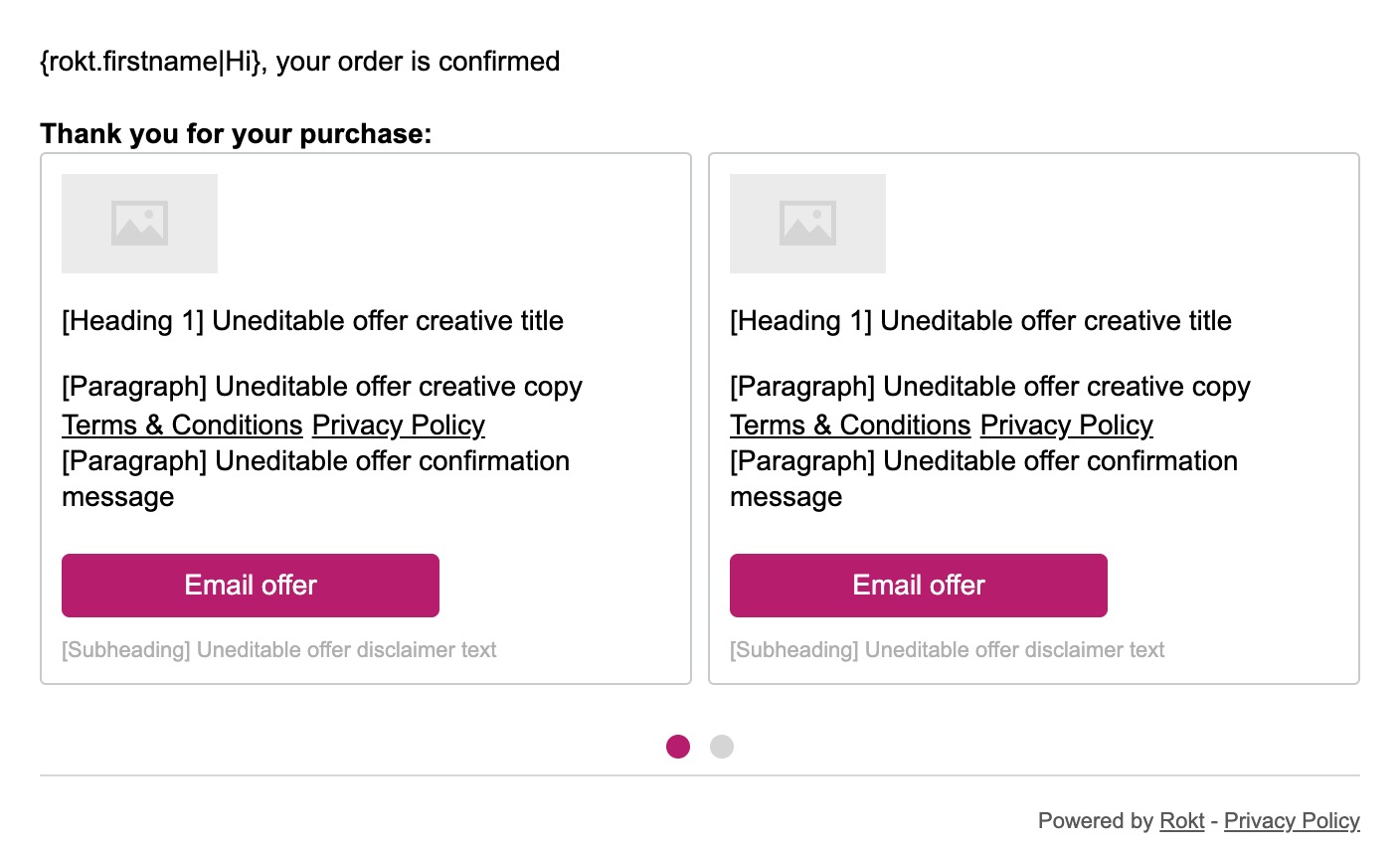Select the second gray carousel dot
The width and height of the screenshot is (1400, 851).
(x=722, y=747)
